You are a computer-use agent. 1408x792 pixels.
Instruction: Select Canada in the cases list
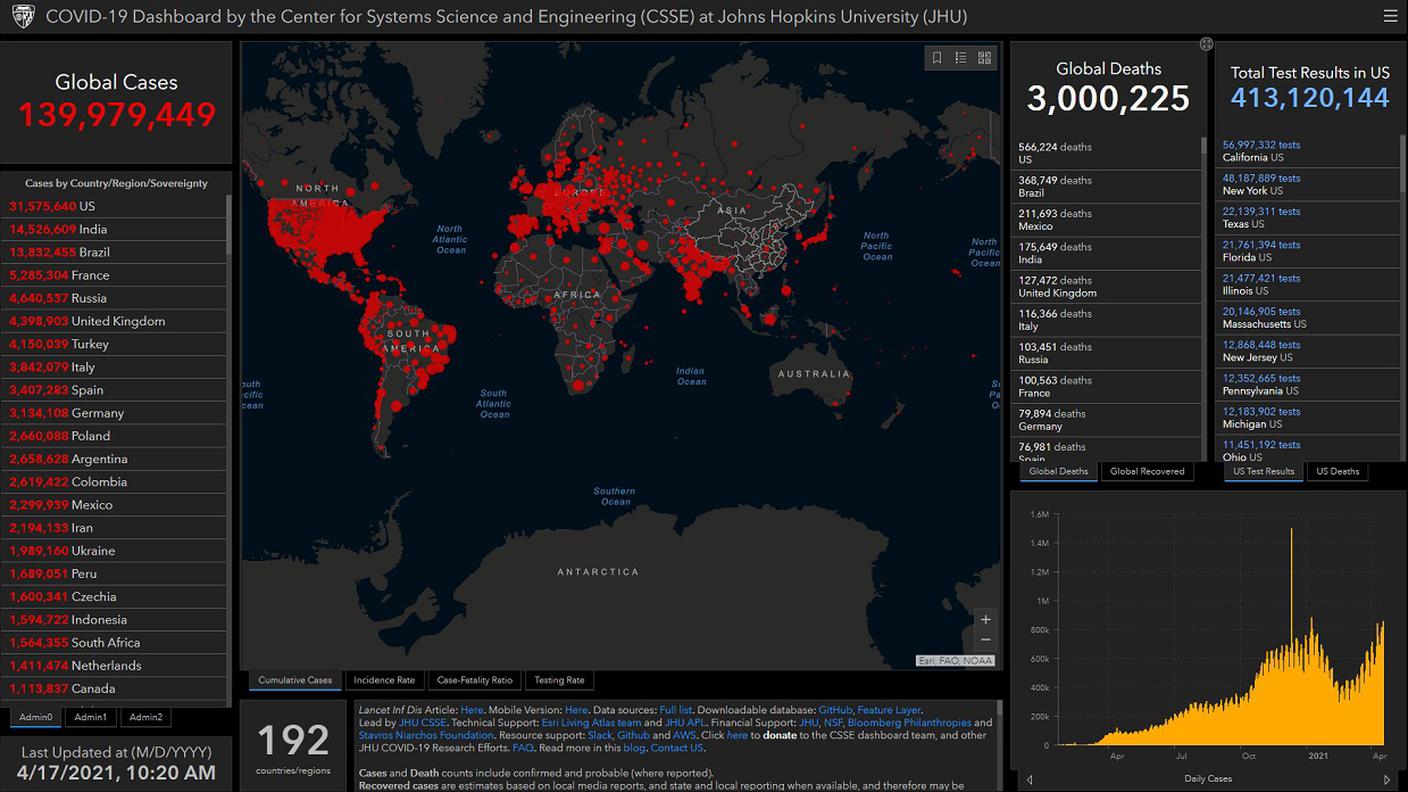click(114, 689)
